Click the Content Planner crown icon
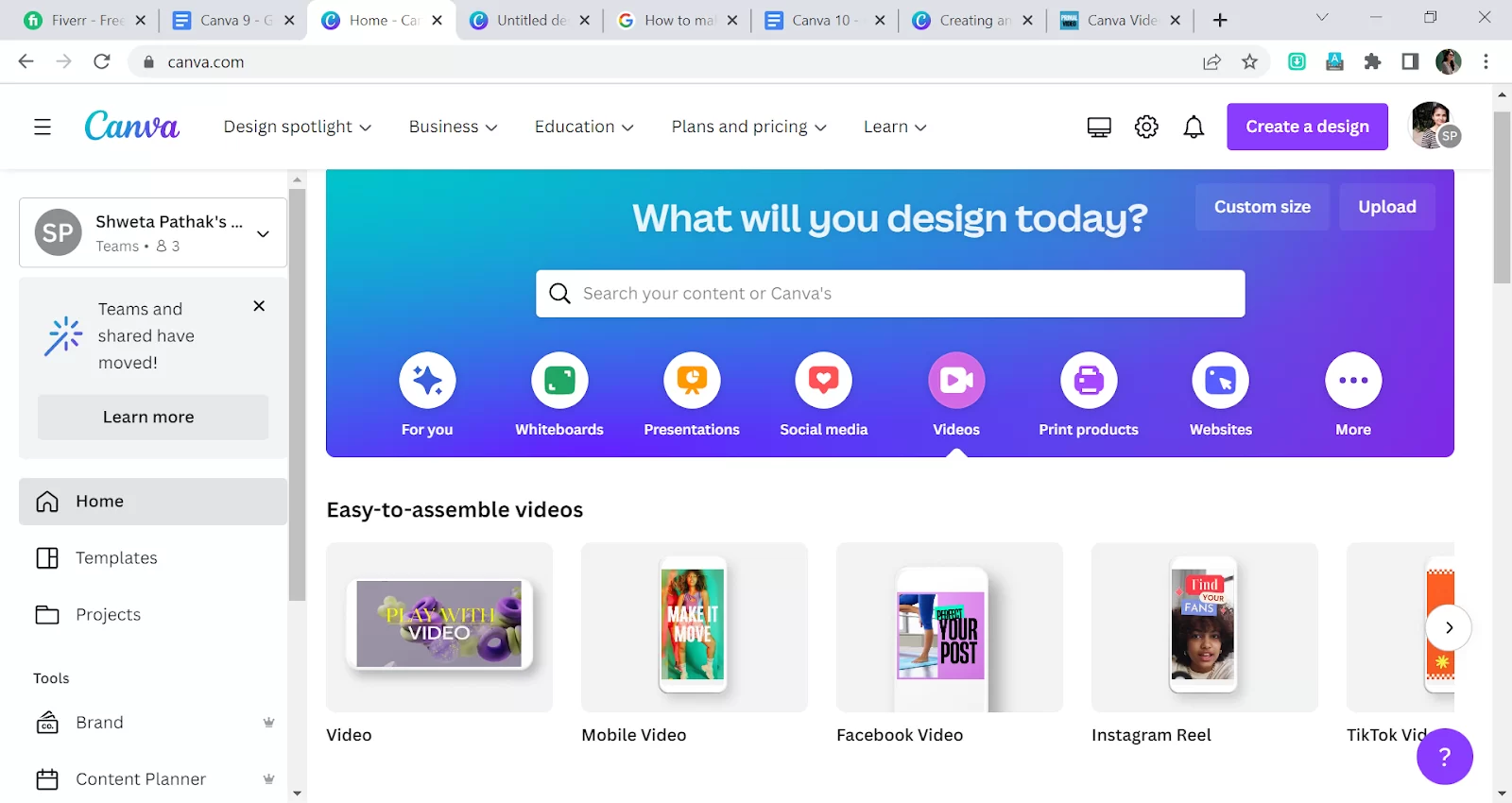Screen dimensions: 1512x803 268,779
